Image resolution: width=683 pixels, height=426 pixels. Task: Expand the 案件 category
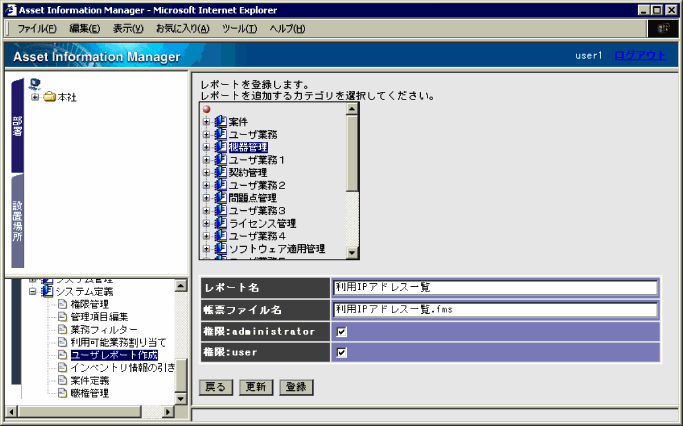click(x=206, y=122)
